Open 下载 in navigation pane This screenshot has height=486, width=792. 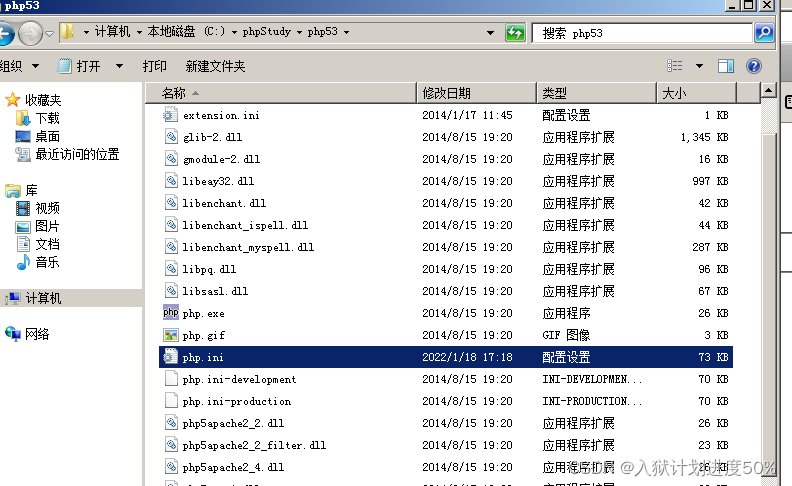point(47,118)
